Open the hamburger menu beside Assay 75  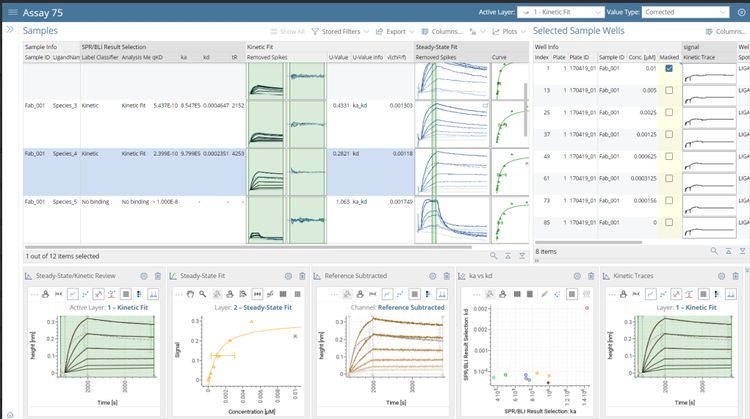pos(13,12)
